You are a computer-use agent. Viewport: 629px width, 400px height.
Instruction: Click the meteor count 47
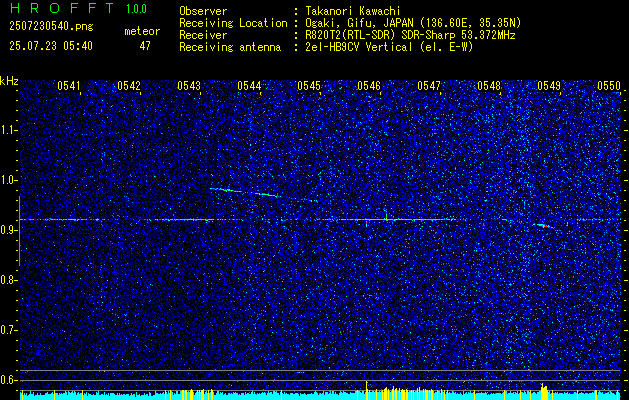click(145, 46)
